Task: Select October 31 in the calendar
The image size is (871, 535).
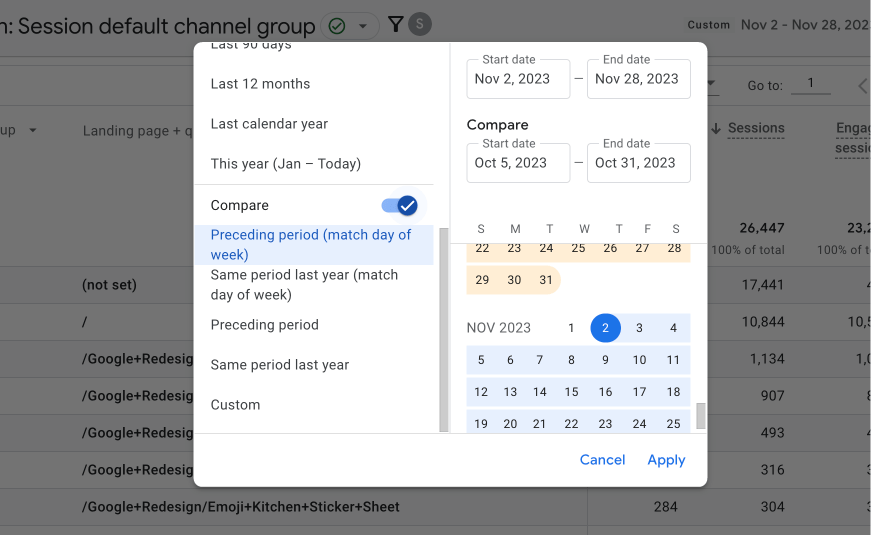Action: (x=546, y=280)
